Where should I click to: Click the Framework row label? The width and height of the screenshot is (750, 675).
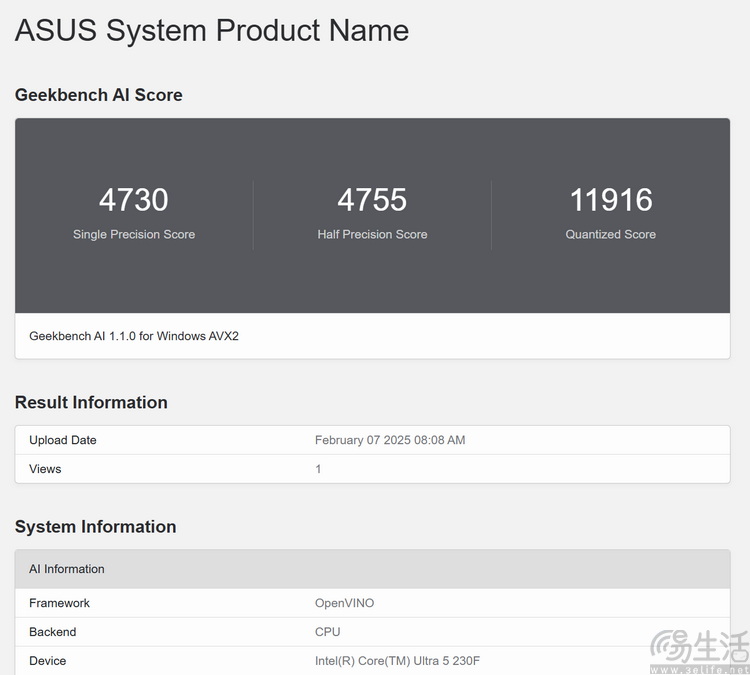59,603
